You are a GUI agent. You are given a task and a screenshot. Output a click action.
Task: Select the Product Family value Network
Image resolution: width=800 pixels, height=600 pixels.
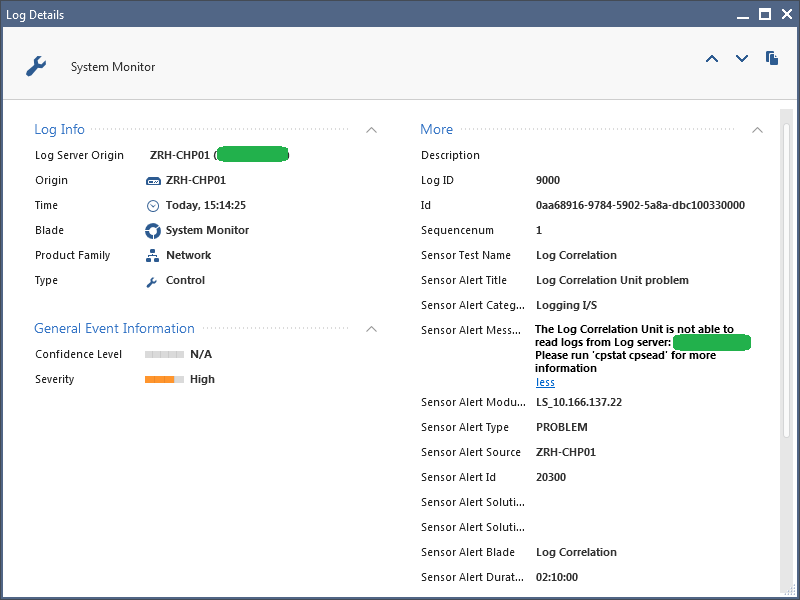pyautogui.click(x=188, y=255)
